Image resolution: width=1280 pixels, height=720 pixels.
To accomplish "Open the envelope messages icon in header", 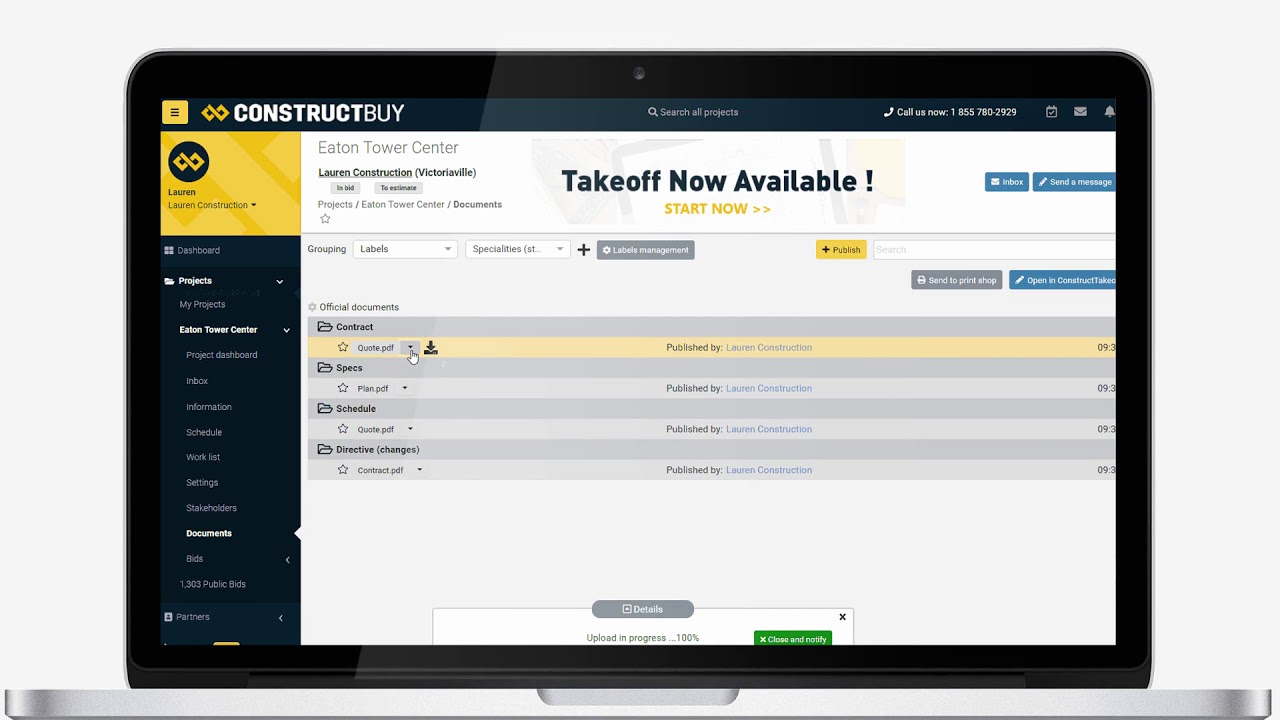I will point(1080,112).
